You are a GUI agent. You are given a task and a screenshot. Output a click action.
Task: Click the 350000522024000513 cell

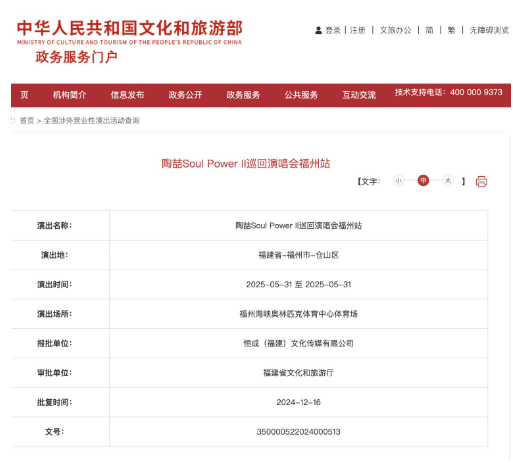(298, 432)
